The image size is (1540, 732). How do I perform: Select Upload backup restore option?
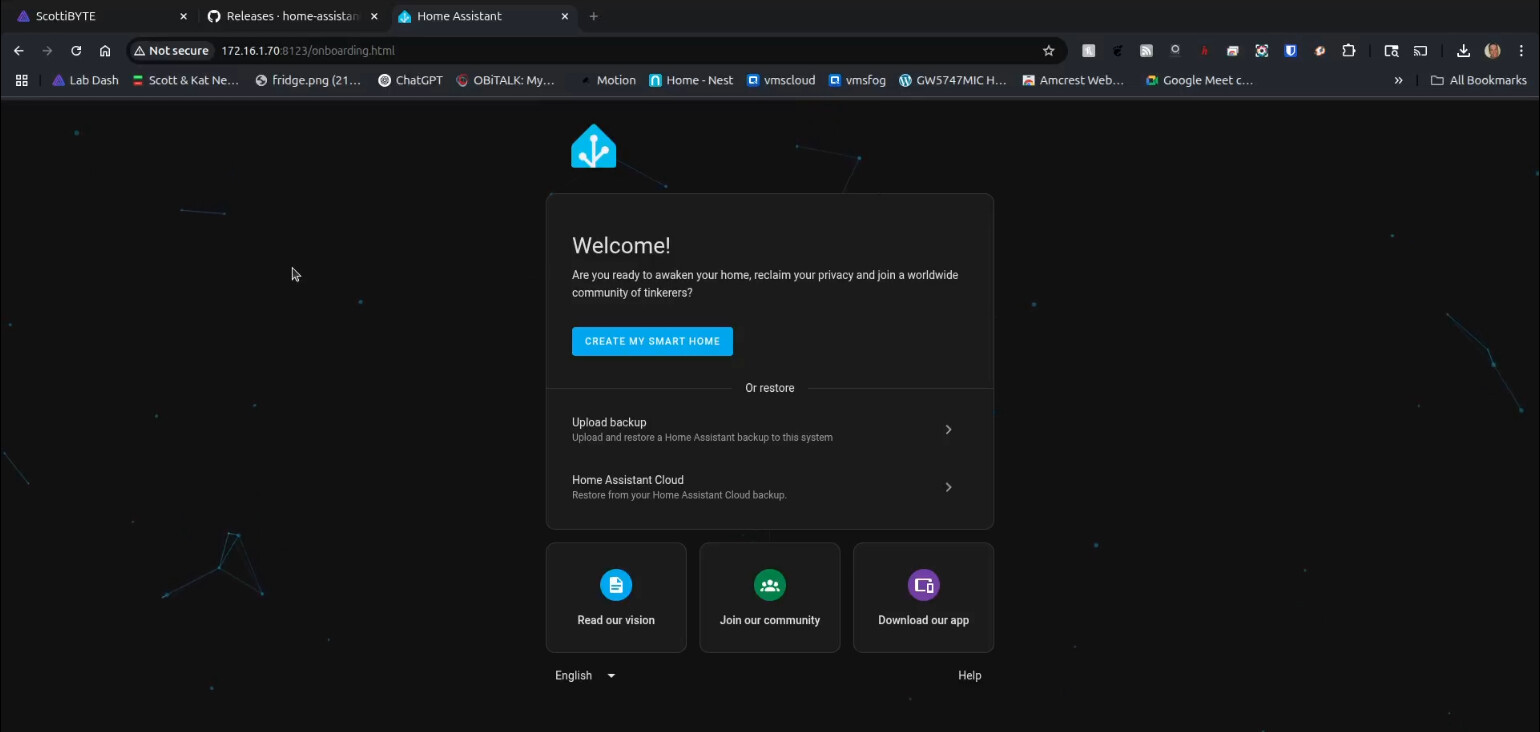click(770, 430)
